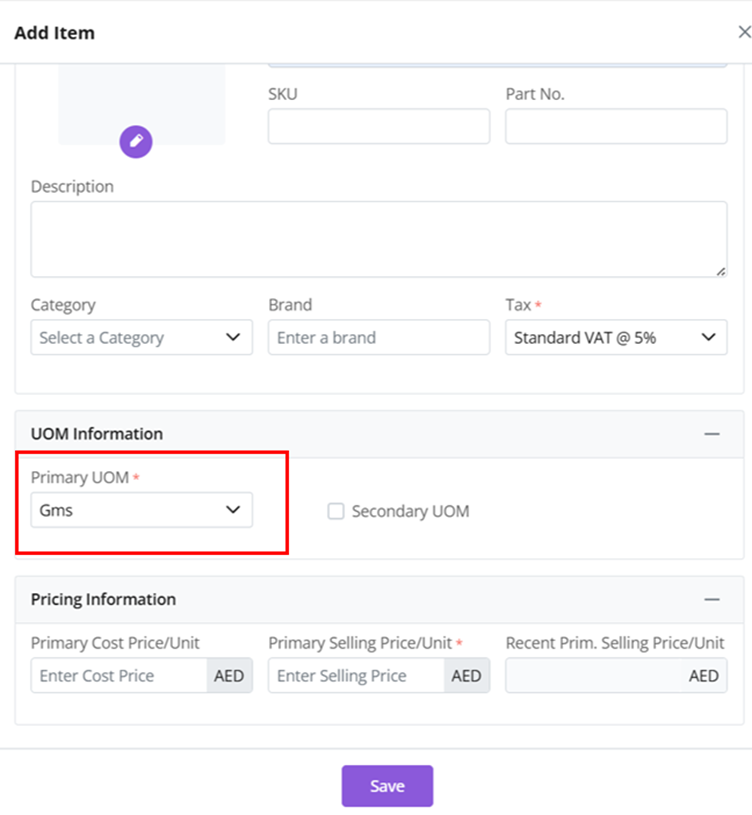Click inside the Description text area
This screenshot has height=815, width=752.
coord(378,239)
